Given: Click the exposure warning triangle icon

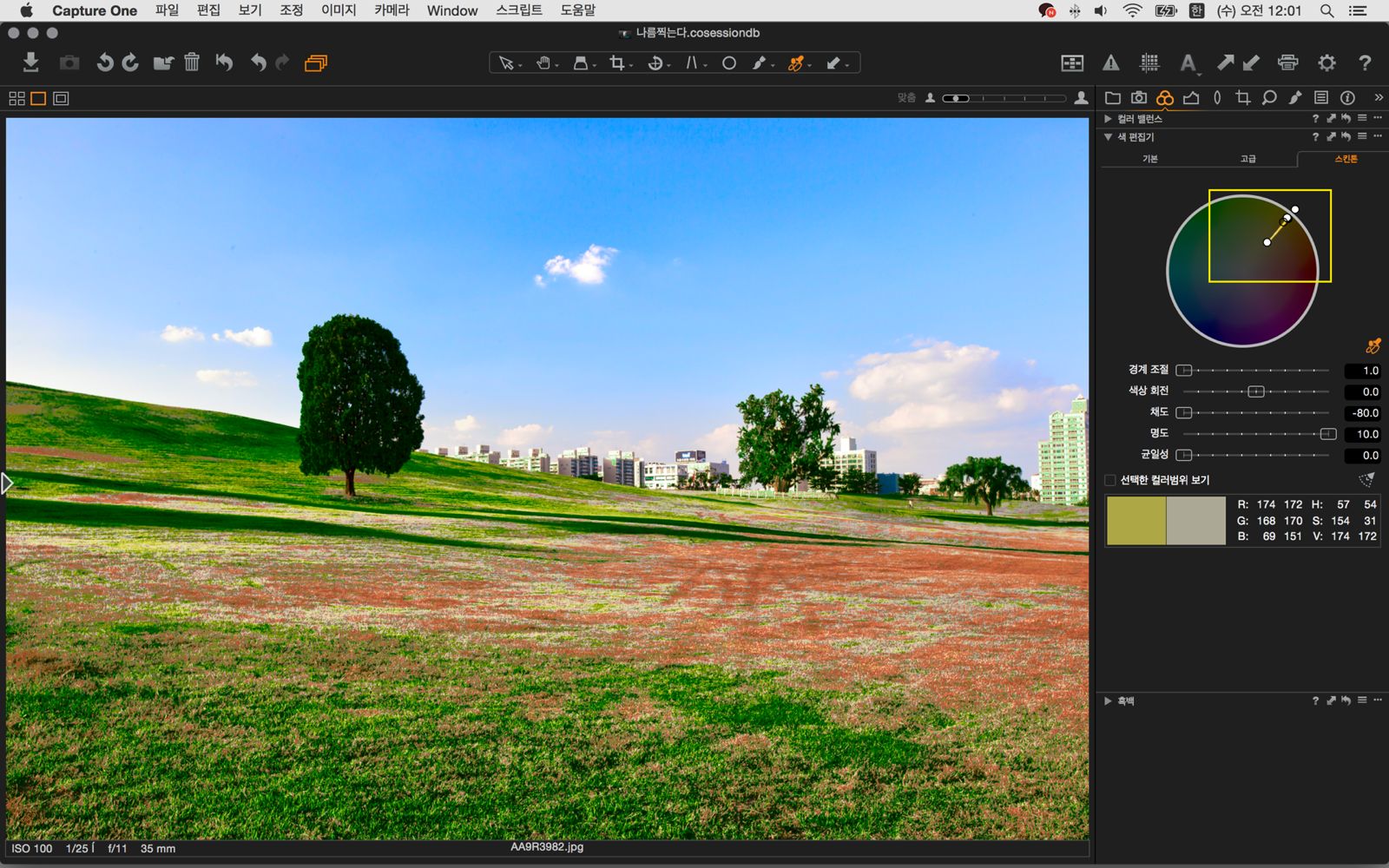Looking at the screenshot, I should pos(1110,62).
